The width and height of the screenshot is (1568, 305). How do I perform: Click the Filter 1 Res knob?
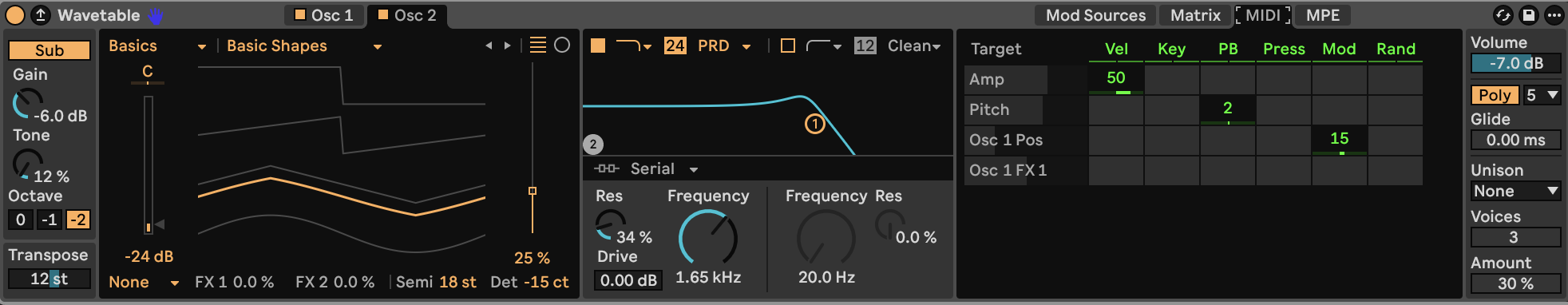[x=610, y=224]
